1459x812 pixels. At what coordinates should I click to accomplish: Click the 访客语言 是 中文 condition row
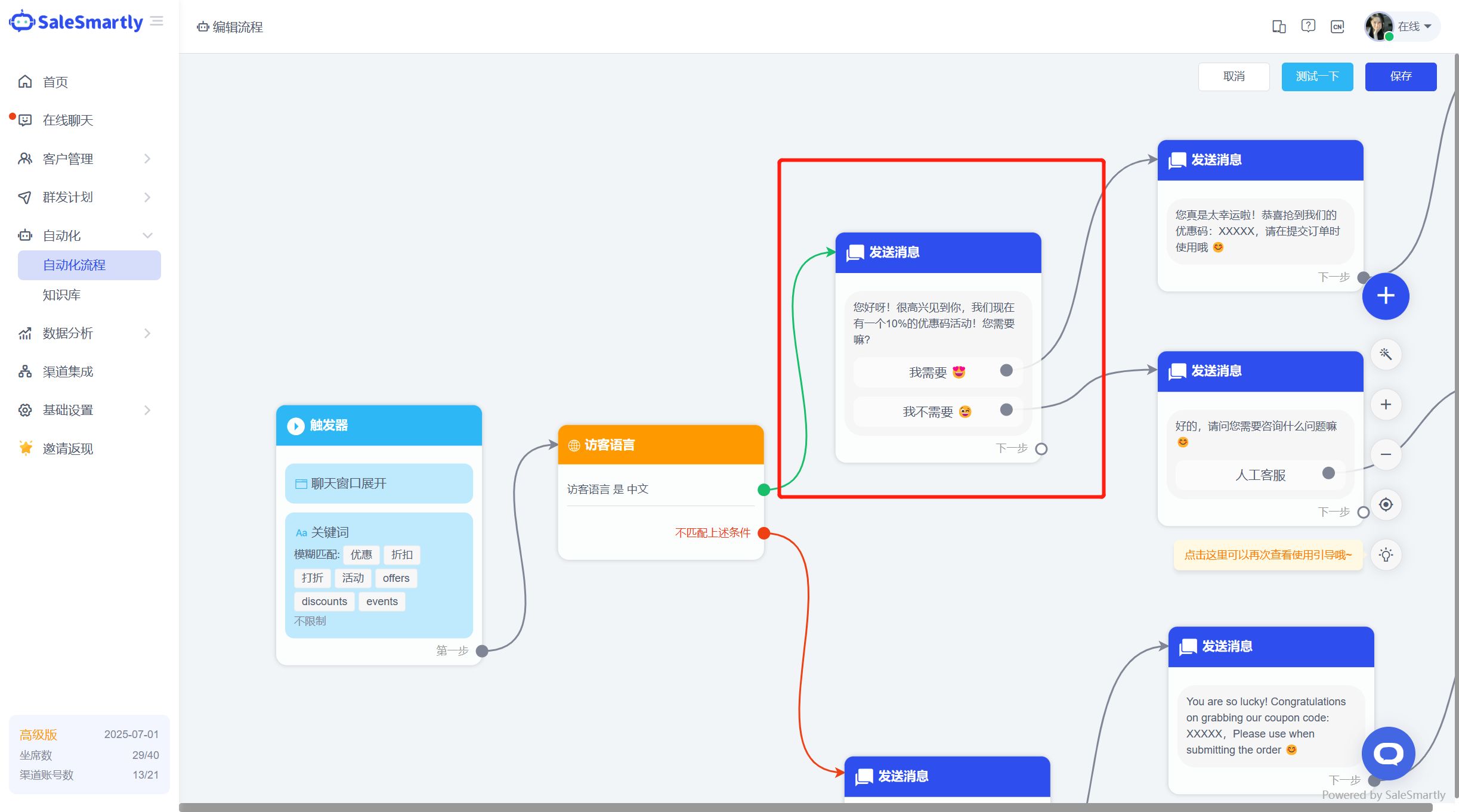[x=661, y=489]
